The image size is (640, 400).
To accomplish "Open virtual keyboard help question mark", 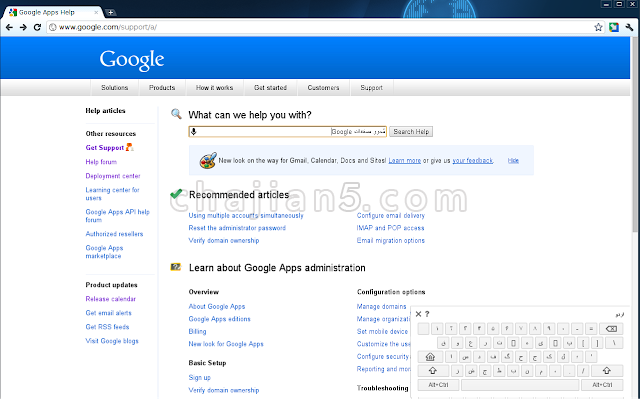I will click(427, 314).
